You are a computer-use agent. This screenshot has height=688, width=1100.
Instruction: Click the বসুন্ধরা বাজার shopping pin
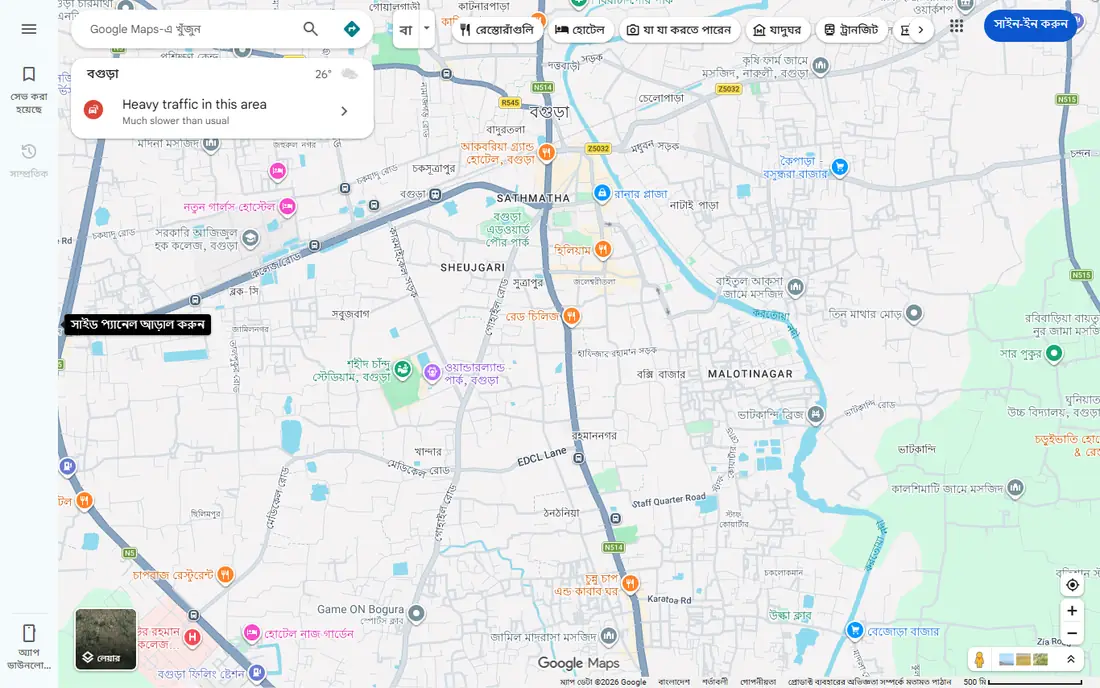point(839,167)
